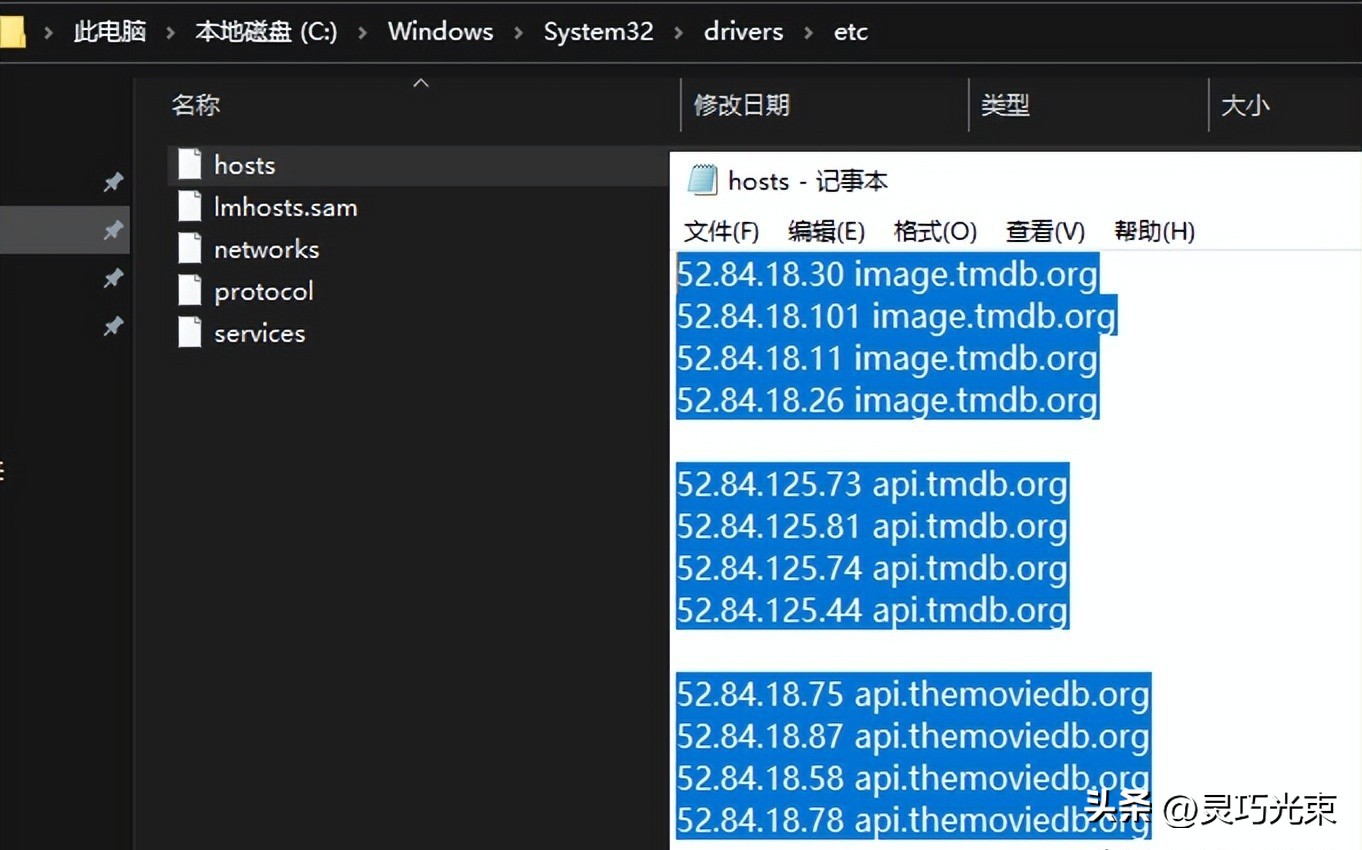Select the lmhosts.sam file name
1362x850 pixels.
click(x=285, y=207)
